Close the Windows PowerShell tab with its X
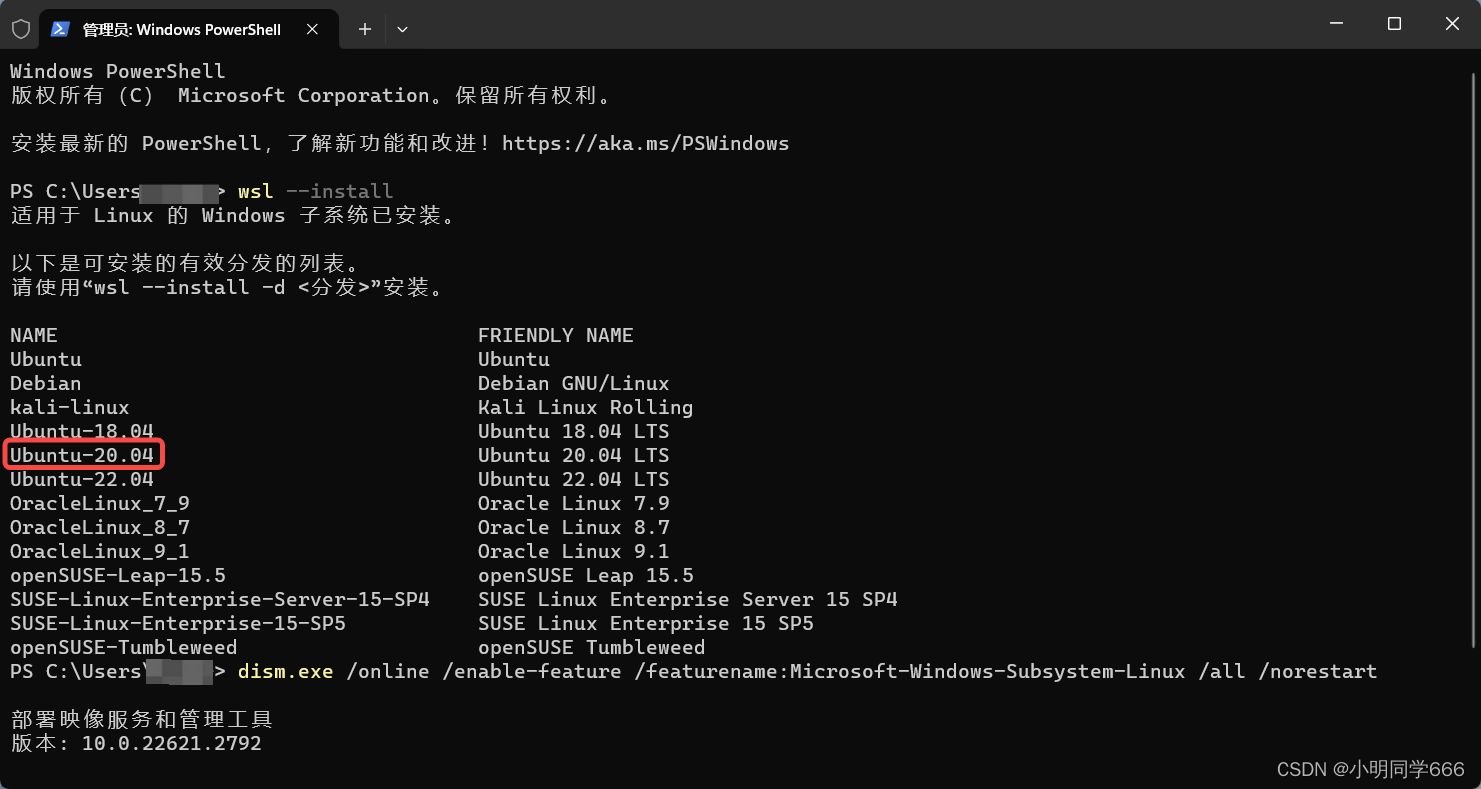Image resolution: width=1481 pixels, height=789 pixels. (x=311, y=29)
